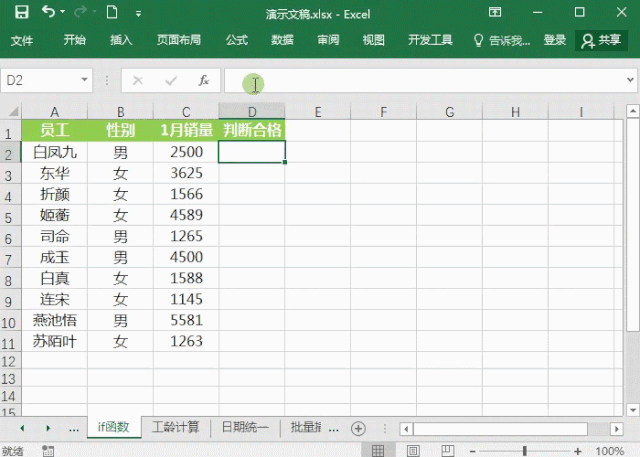640x457 pixels.
Task: Open the 数据 ribbon tab
Action: 282,40
